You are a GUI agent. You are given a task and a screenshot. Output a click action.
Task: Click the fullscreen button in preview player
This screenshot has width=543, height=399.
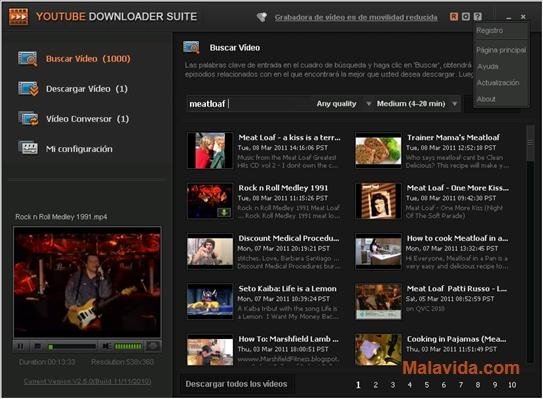[x=153, y=346]
